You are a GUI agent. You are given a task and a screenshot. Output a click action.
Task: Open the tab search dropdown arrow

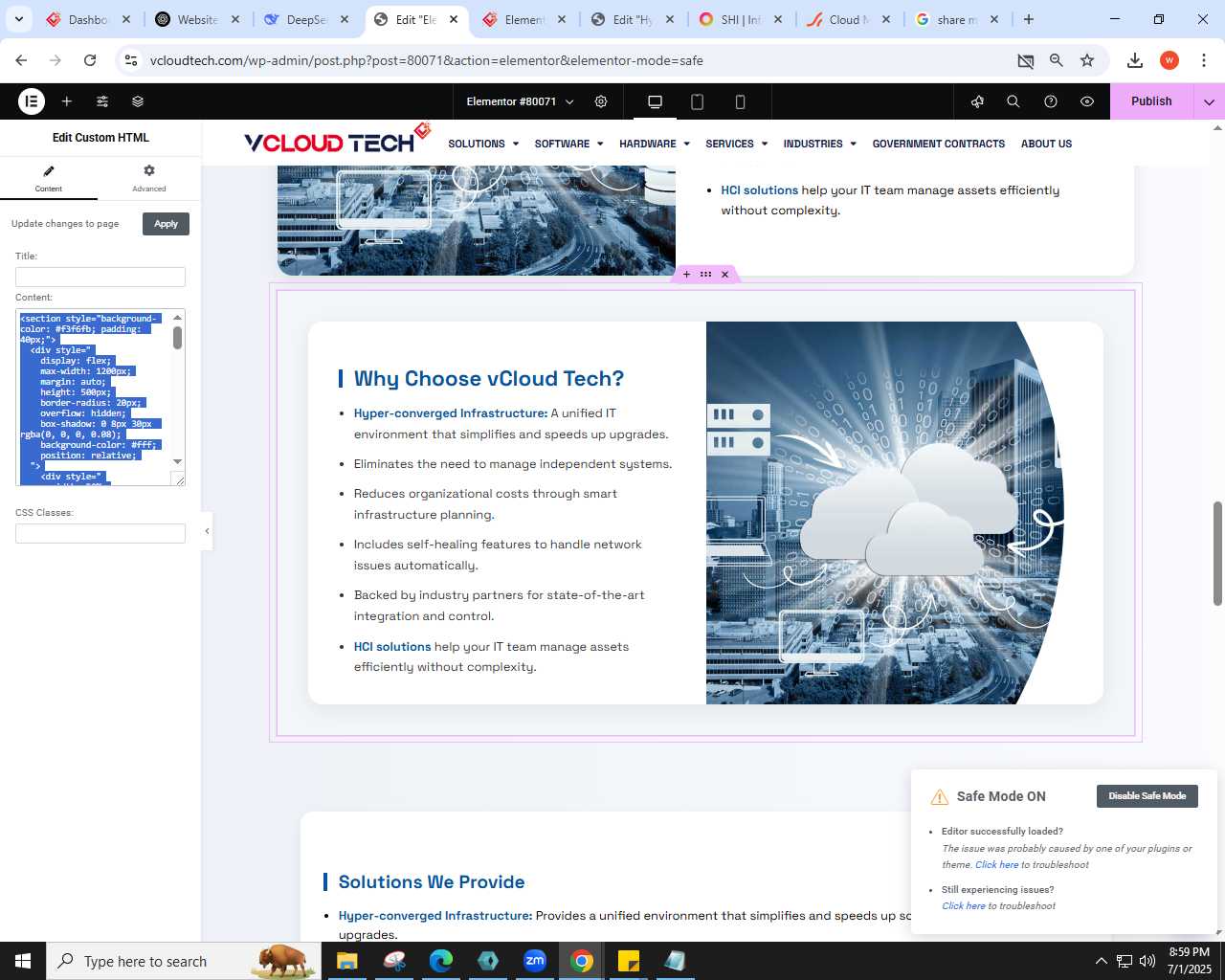coord(19,19)
